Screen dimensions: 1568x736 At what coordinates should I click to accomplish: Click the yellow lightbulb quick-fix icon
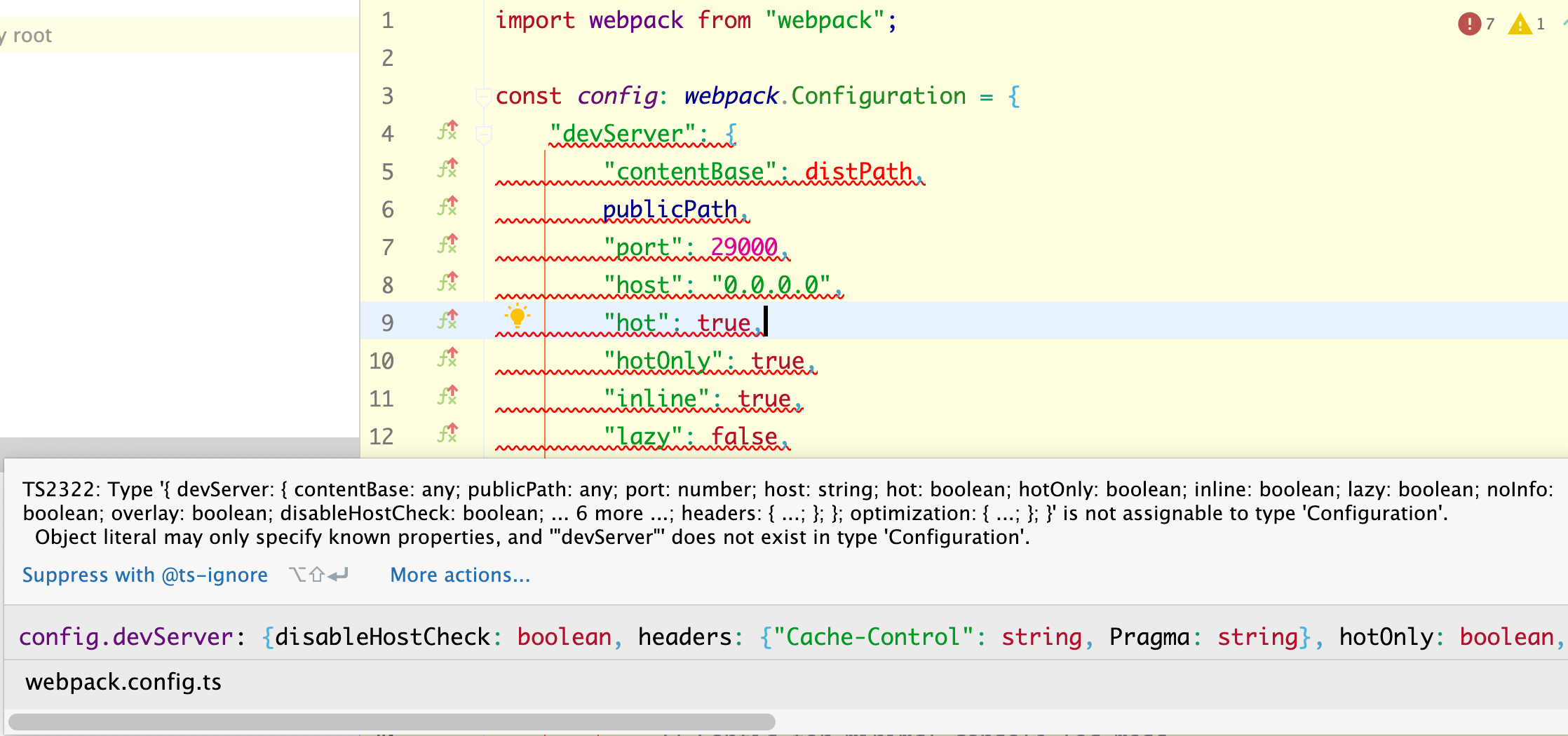coord(517,316)
